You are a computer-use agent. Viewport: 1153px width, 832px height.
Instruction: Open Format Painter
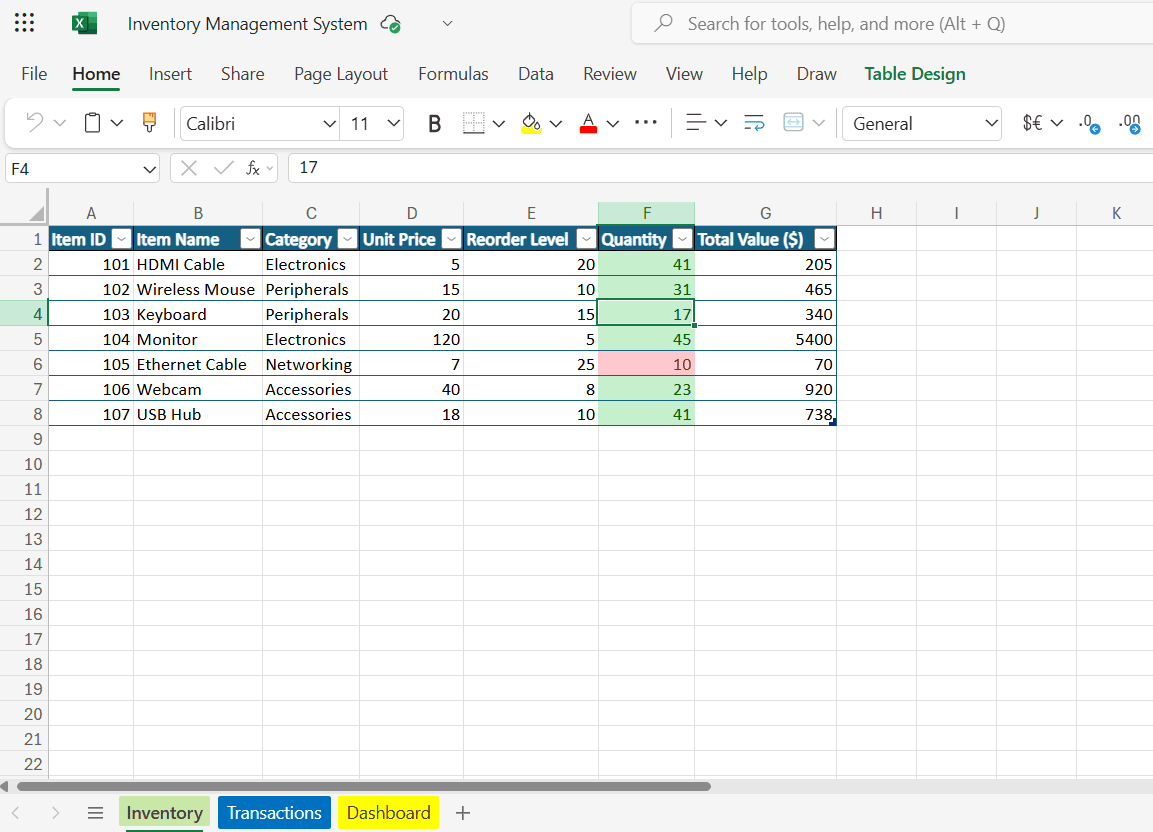148,121
